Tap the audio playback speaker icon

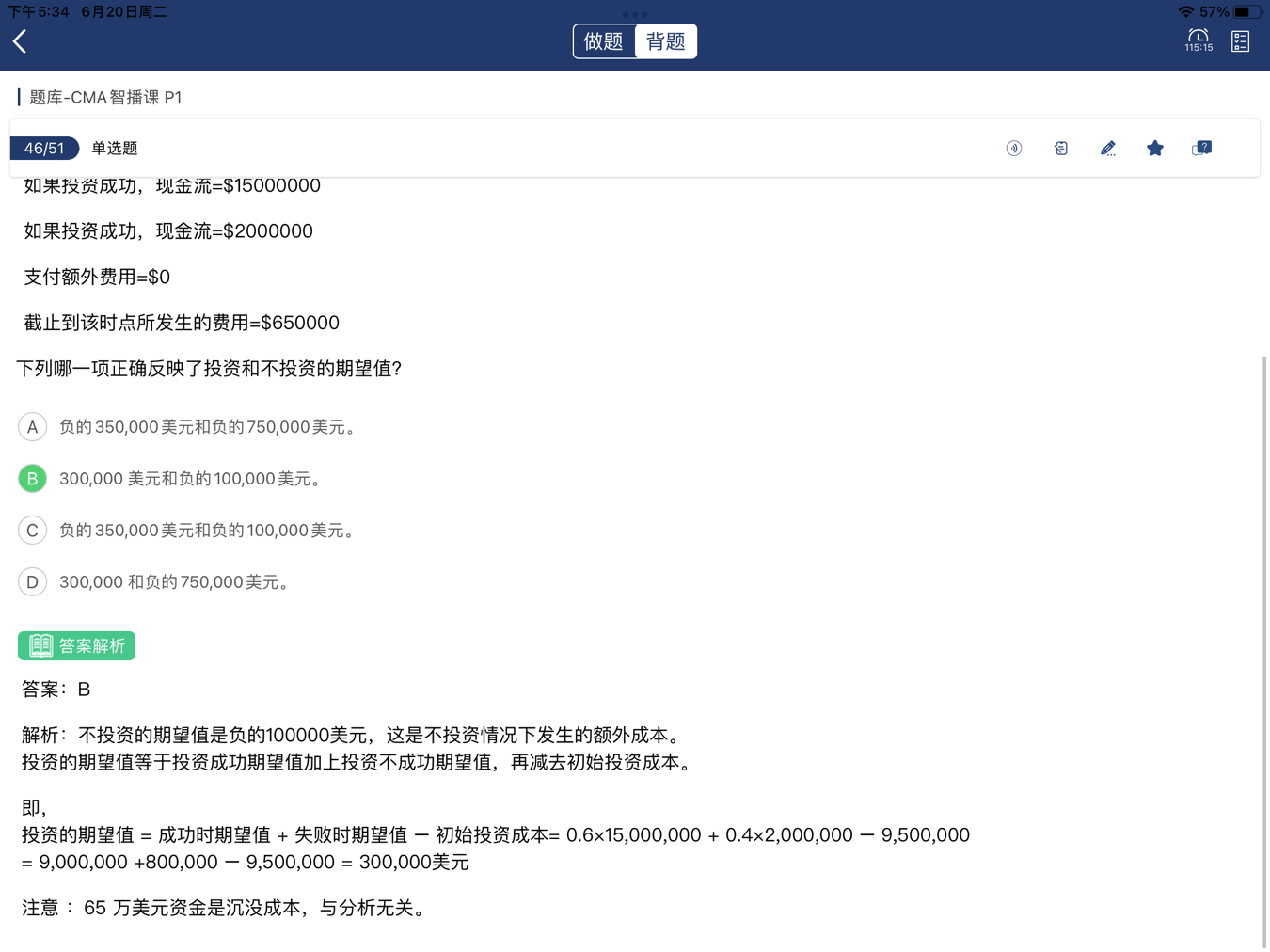1013,149
